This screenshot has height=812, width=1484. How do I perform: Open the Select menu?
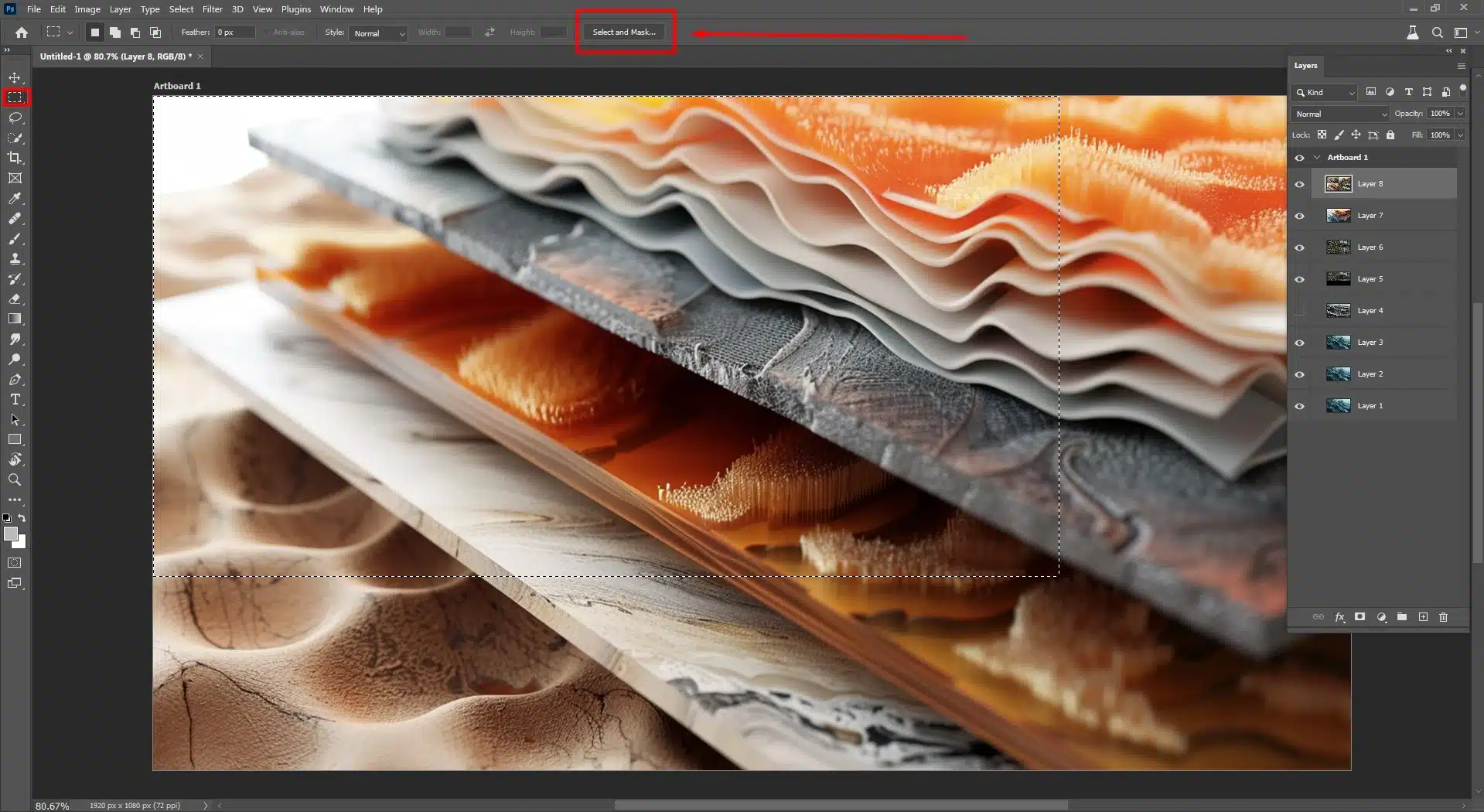point(181,9)
